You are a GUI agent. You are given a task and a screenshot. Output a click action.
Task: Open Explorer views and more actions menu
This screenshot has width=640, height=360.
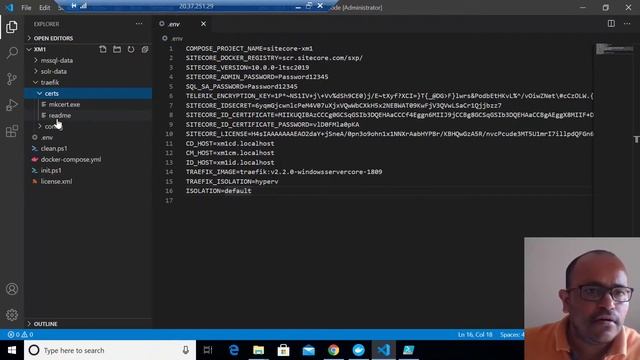pyautogui.click(x=139, y=24)
